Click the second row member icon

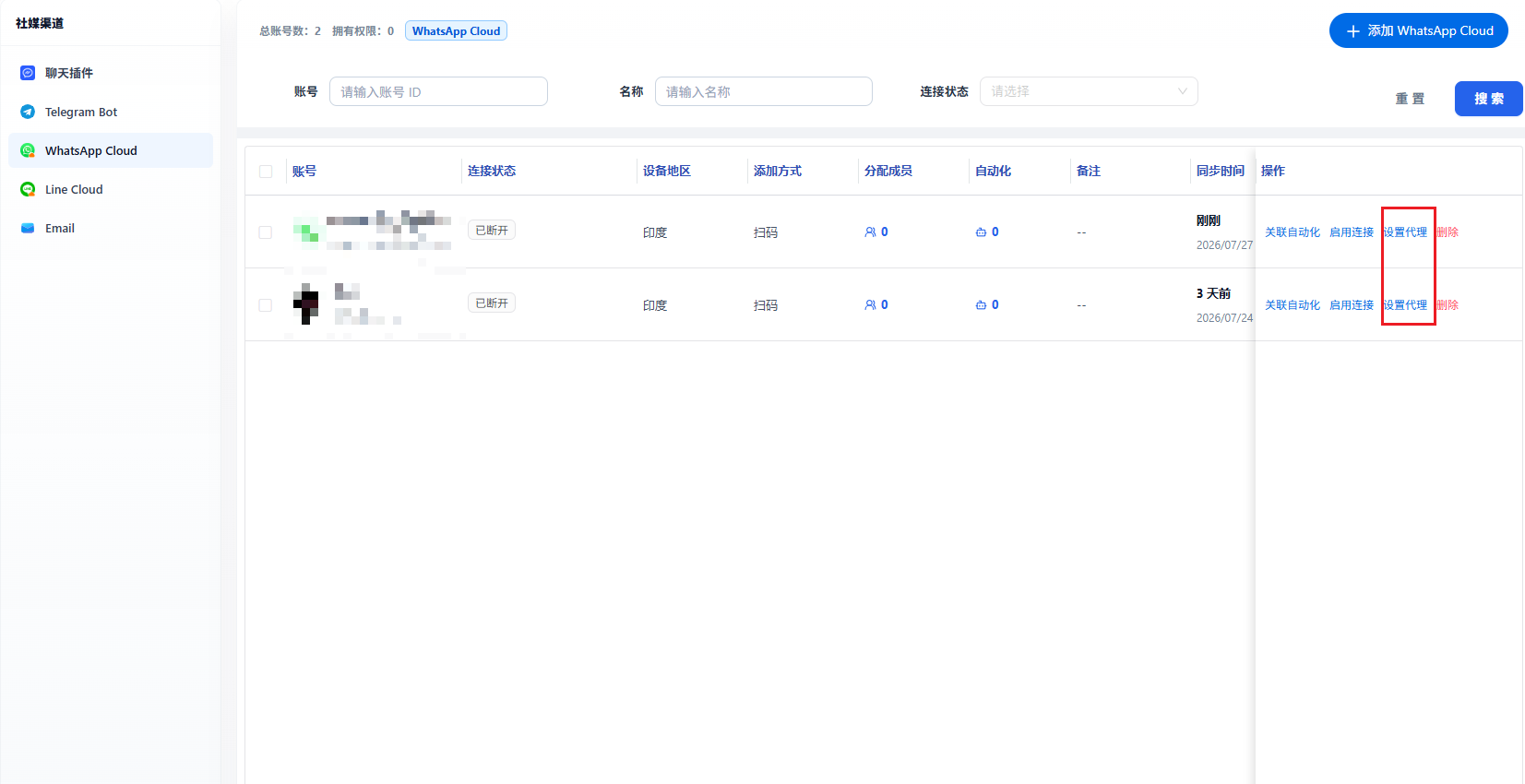pos(870,305)
